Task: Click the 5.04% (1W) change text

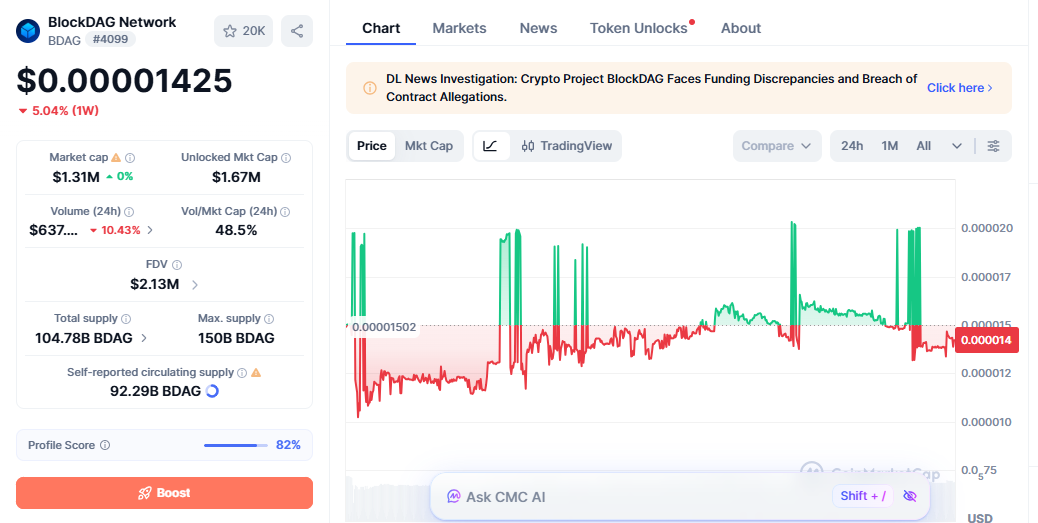Action: (65, 111)
